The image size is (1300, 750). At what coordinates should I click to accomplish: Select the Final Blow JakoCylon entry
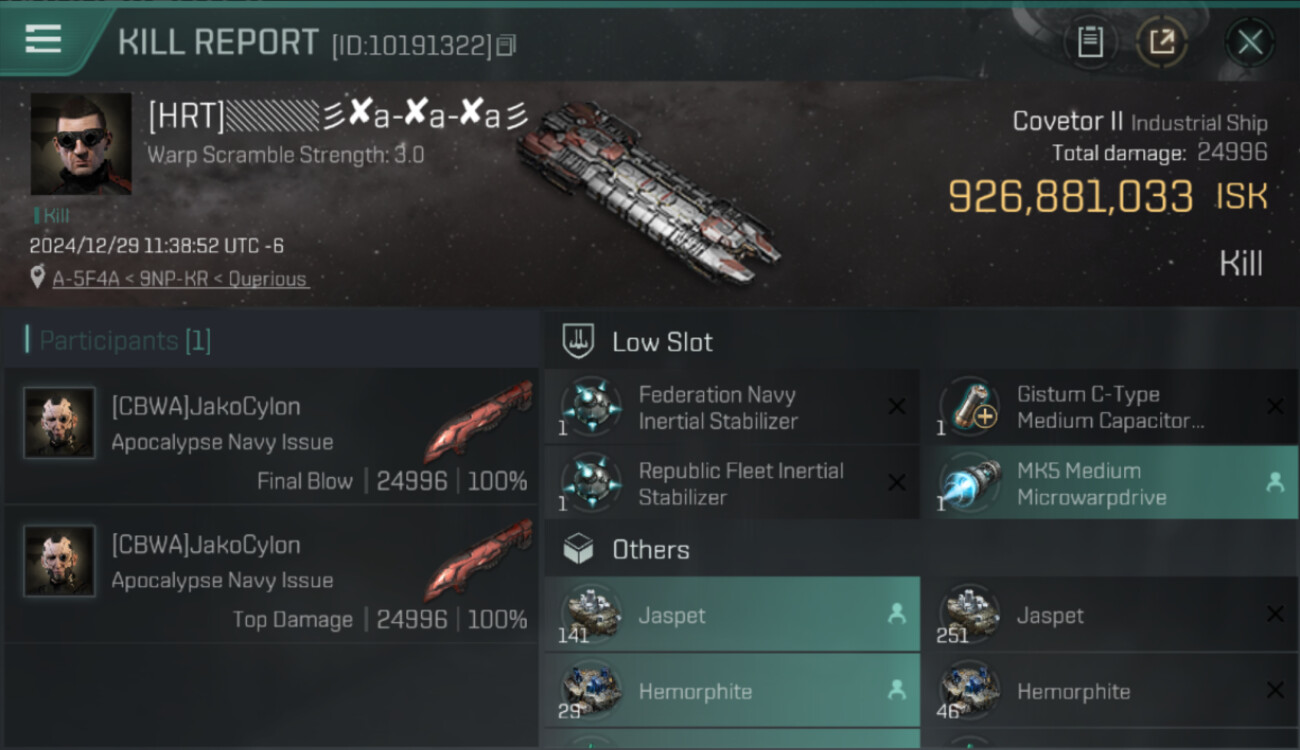pos(271,435)
